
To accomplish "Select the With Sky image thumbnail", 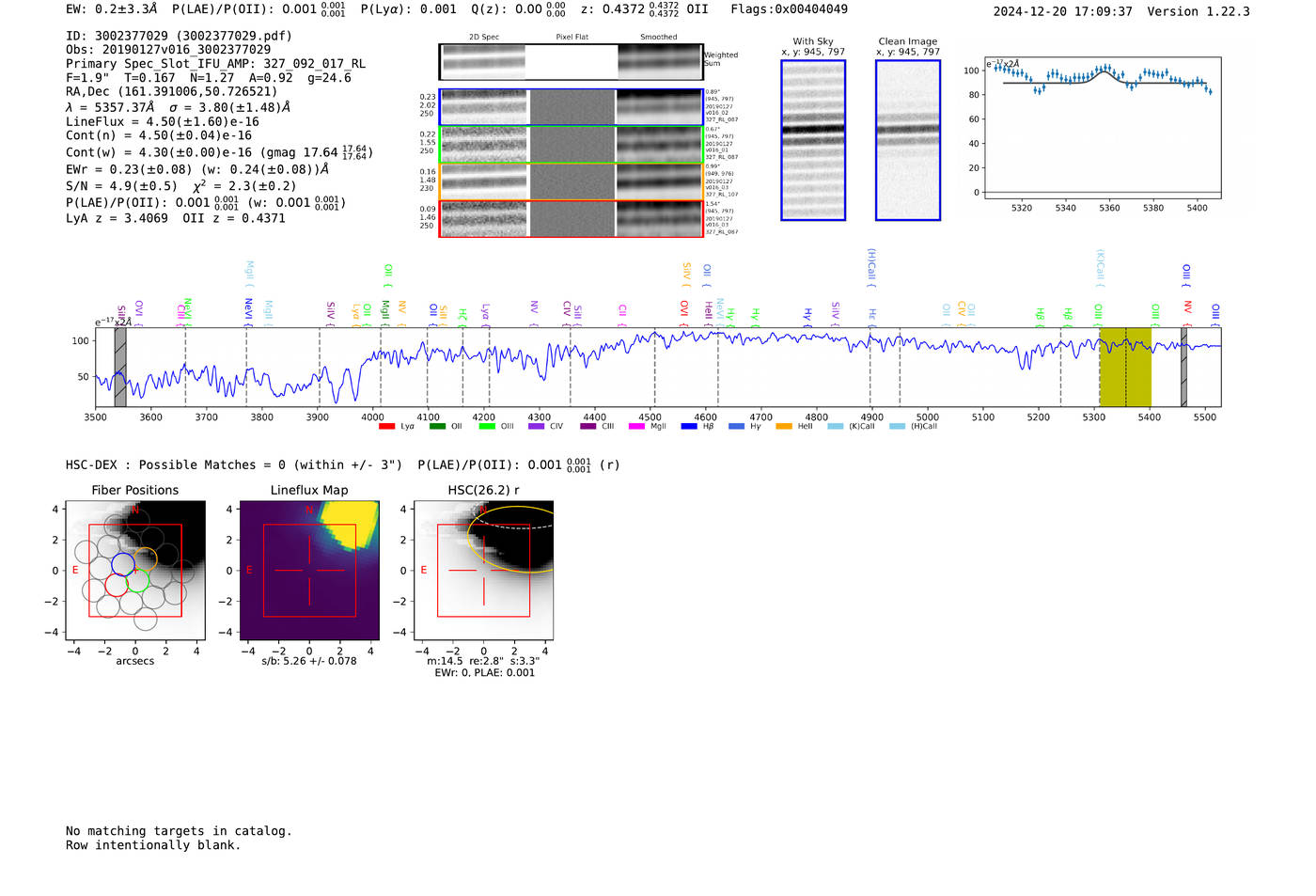I will click(x=813, y=140).
